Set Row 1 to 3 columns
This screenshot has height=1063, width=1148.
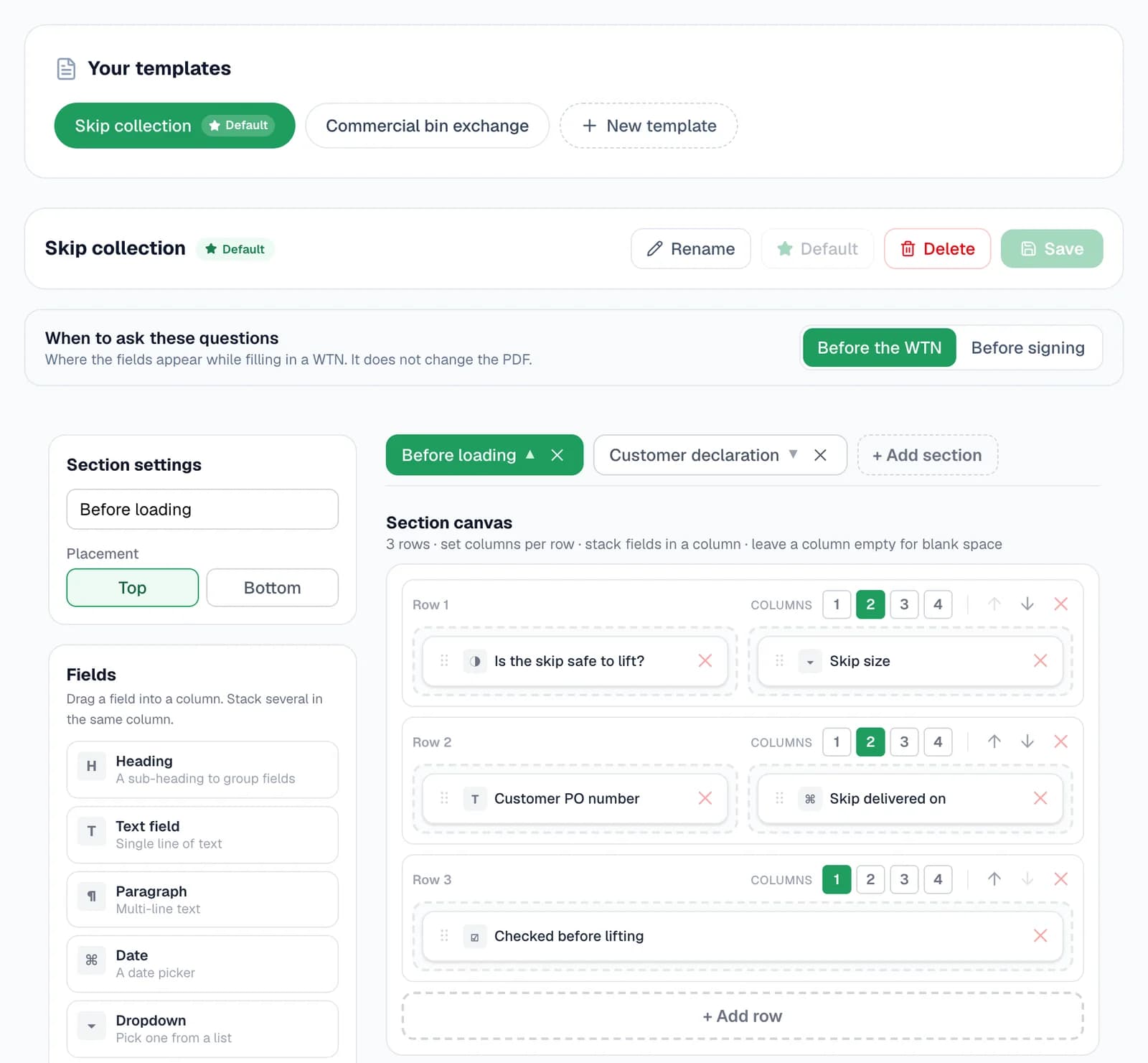coord(904,604)
